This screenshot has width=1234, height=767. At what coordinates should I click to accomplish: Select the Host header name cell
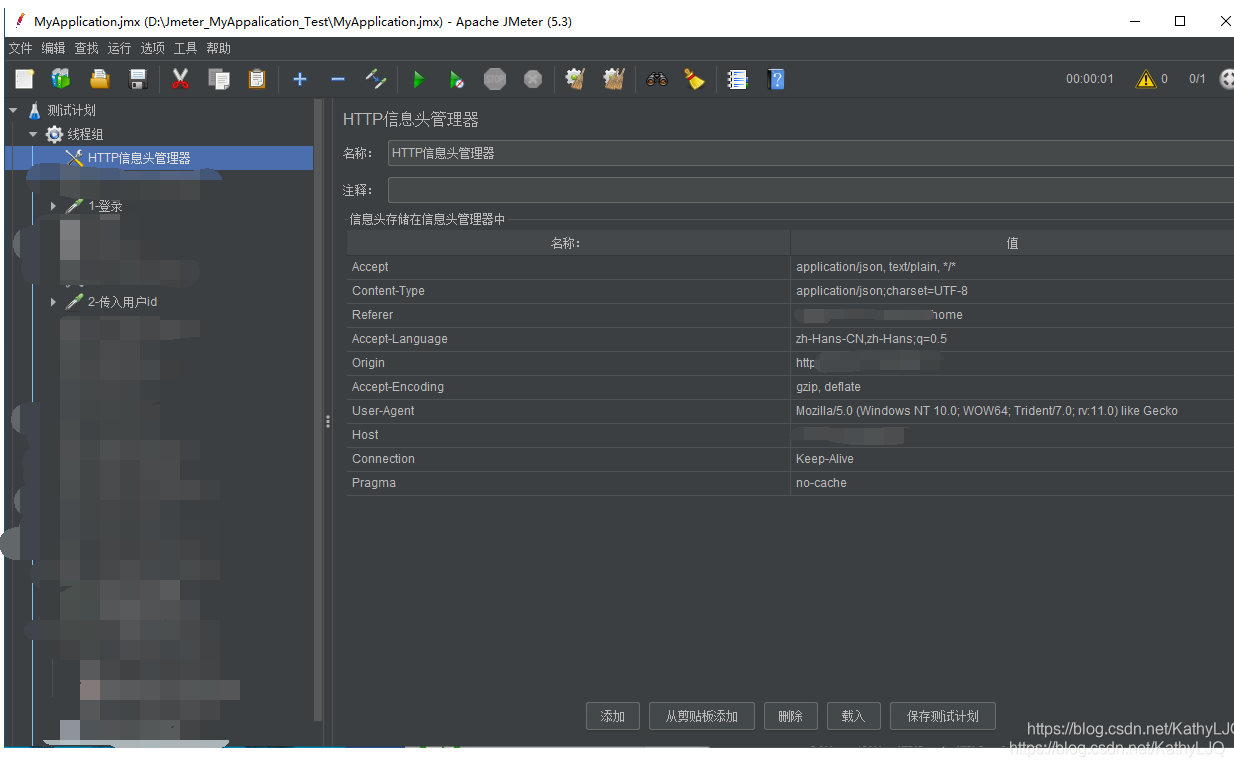pos(568,435)
